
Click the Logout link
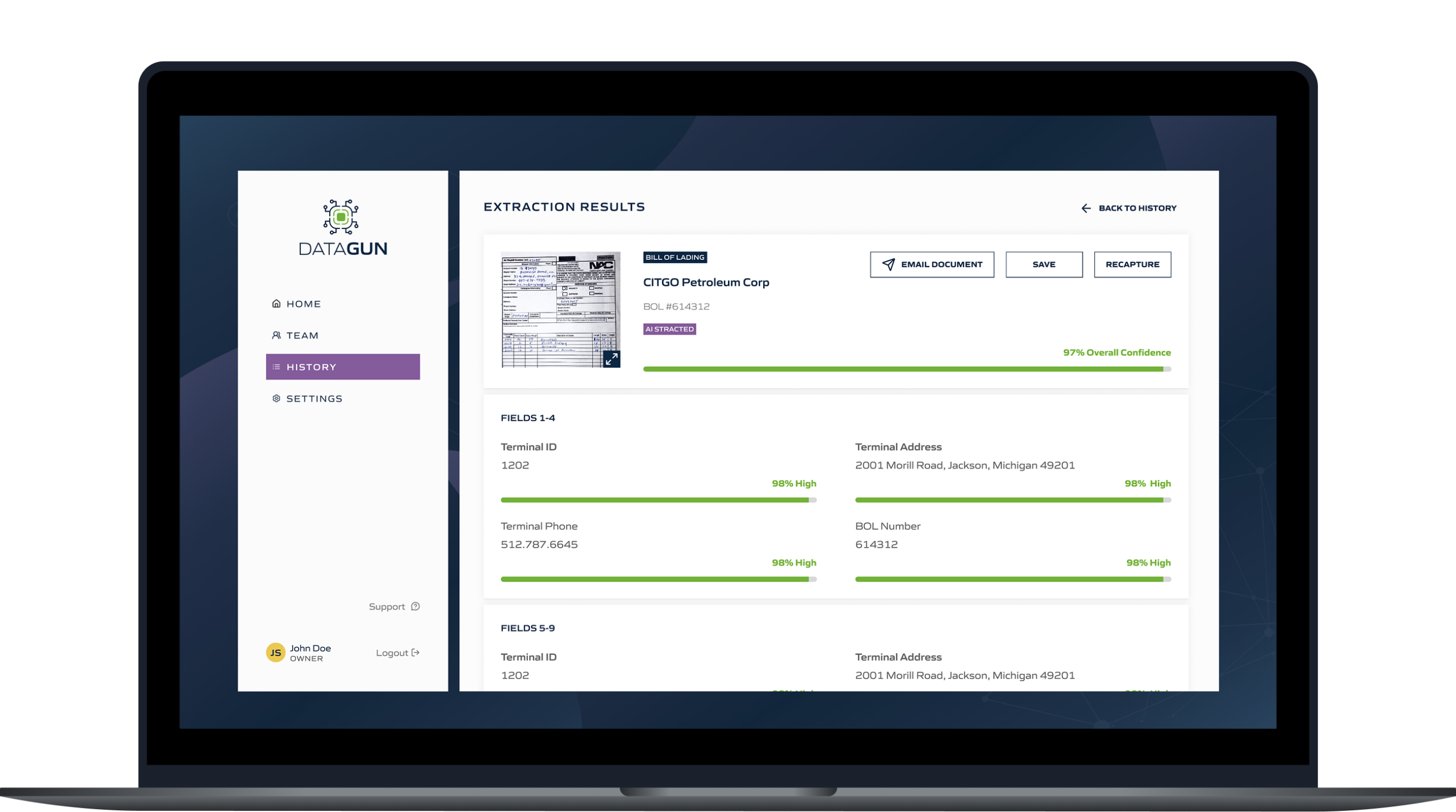pyautogui.click(x=398, y=653)
